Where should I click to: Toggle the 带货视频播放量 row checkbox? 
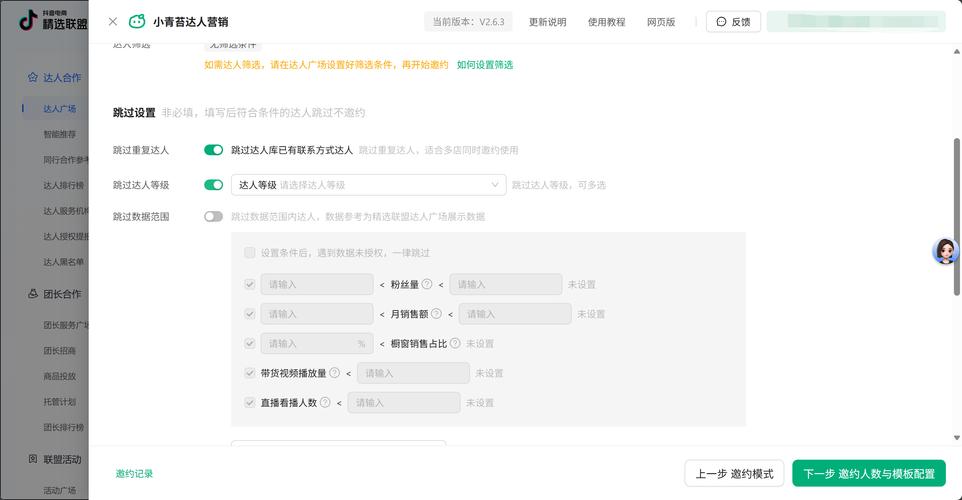click(x=250, y=372)
